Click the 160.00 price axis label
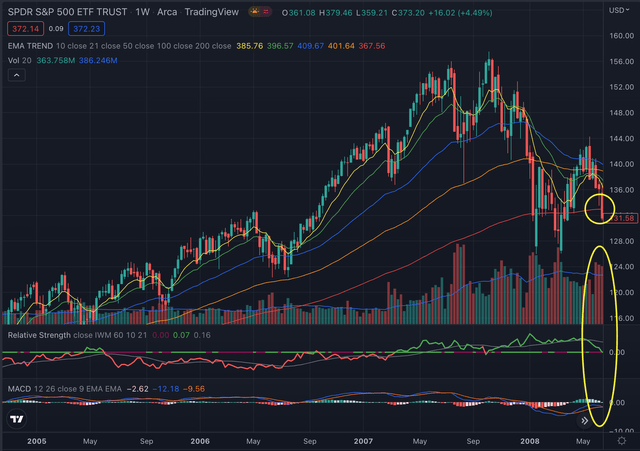Viewport: 640px width, 451px height. 622,36
